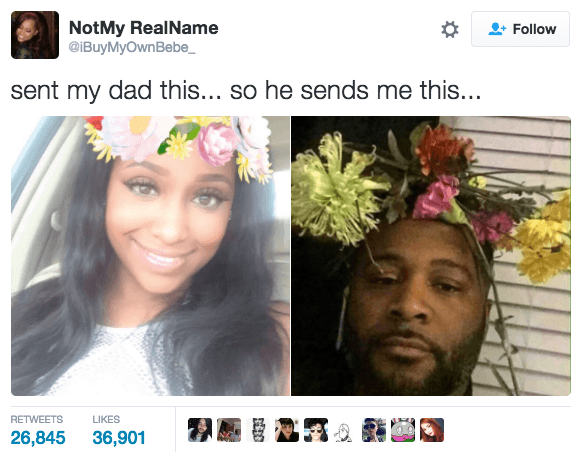Open the tweet author's profile picture
The width and height of the screenshot is (579, 452).
35,35
